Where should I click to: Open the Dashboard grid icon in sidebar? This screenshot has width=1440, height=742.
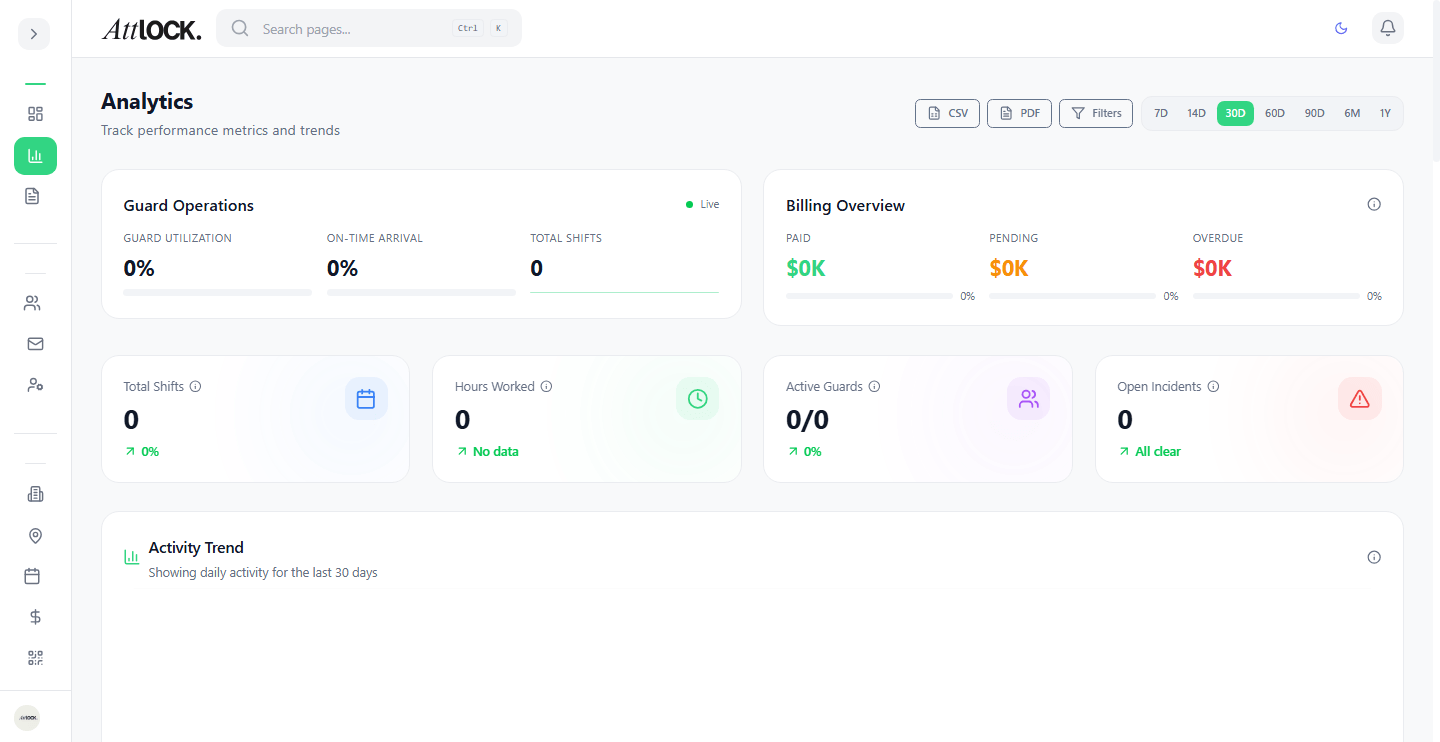click(35, 114)
